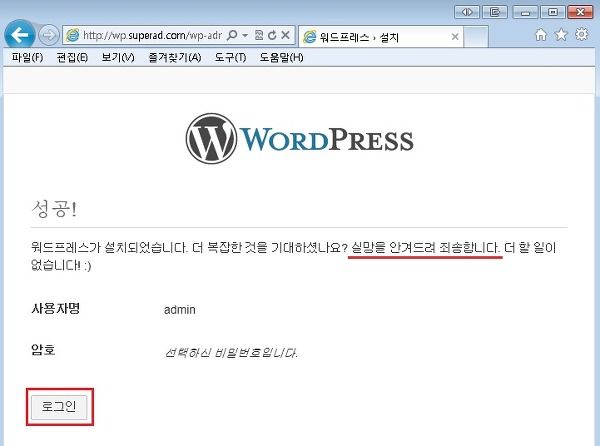Click the site icon in the address bar

[x=73, y=36]
